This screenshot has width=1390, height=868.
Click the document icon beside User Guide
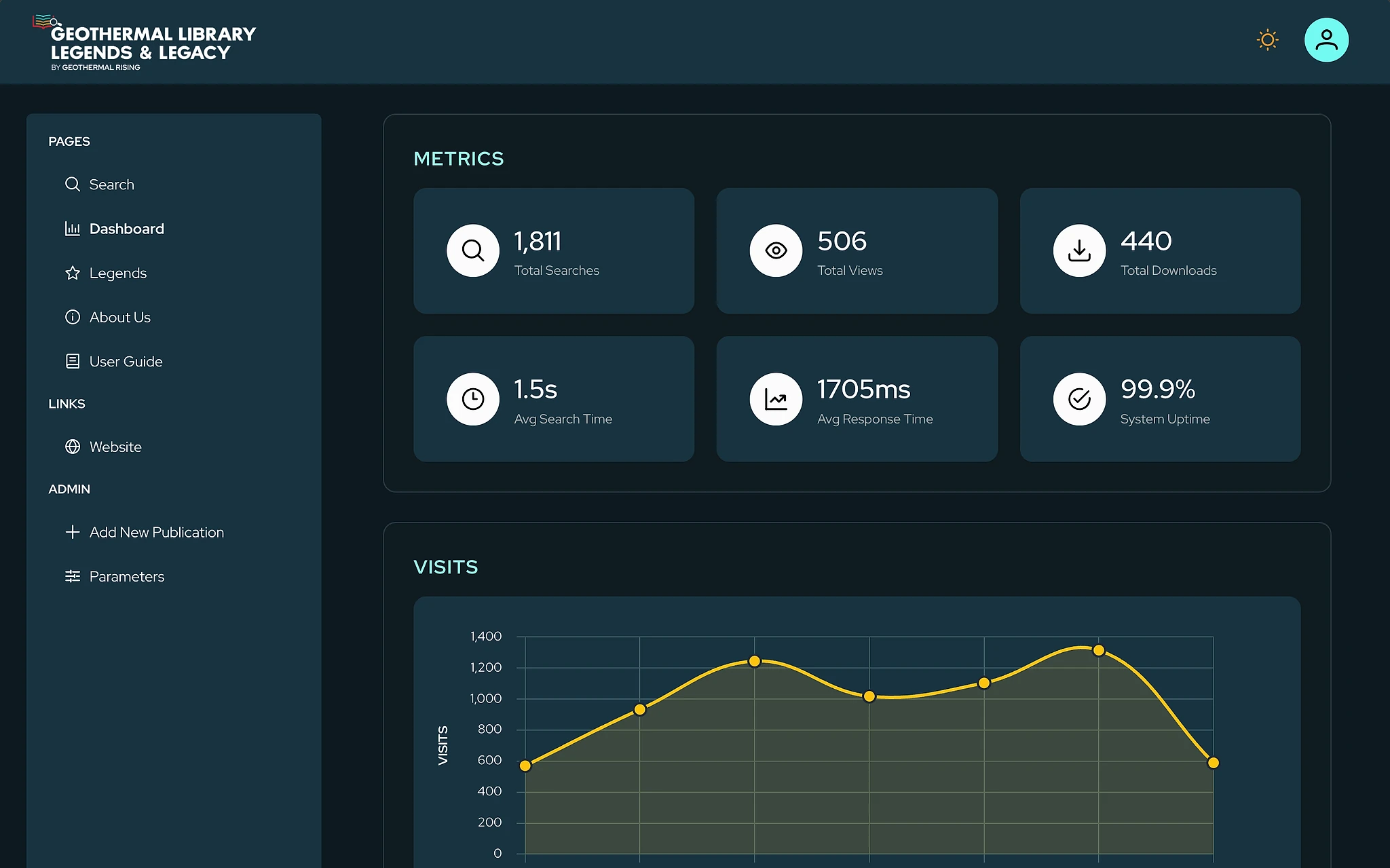click(x=73, y=361)
